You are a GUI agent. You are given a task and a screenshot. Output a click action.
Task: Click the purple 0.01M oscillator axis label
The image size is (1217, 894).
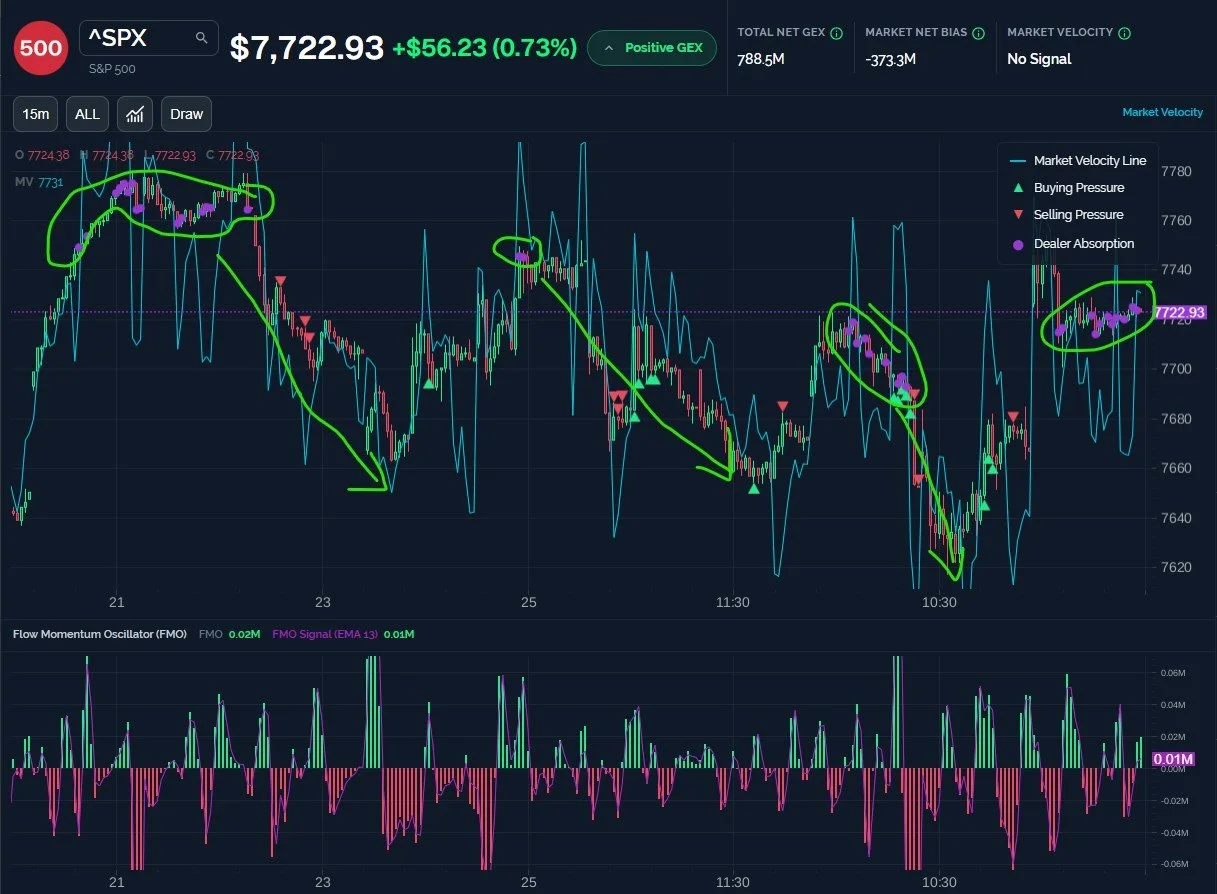(x=1173, y=759)
